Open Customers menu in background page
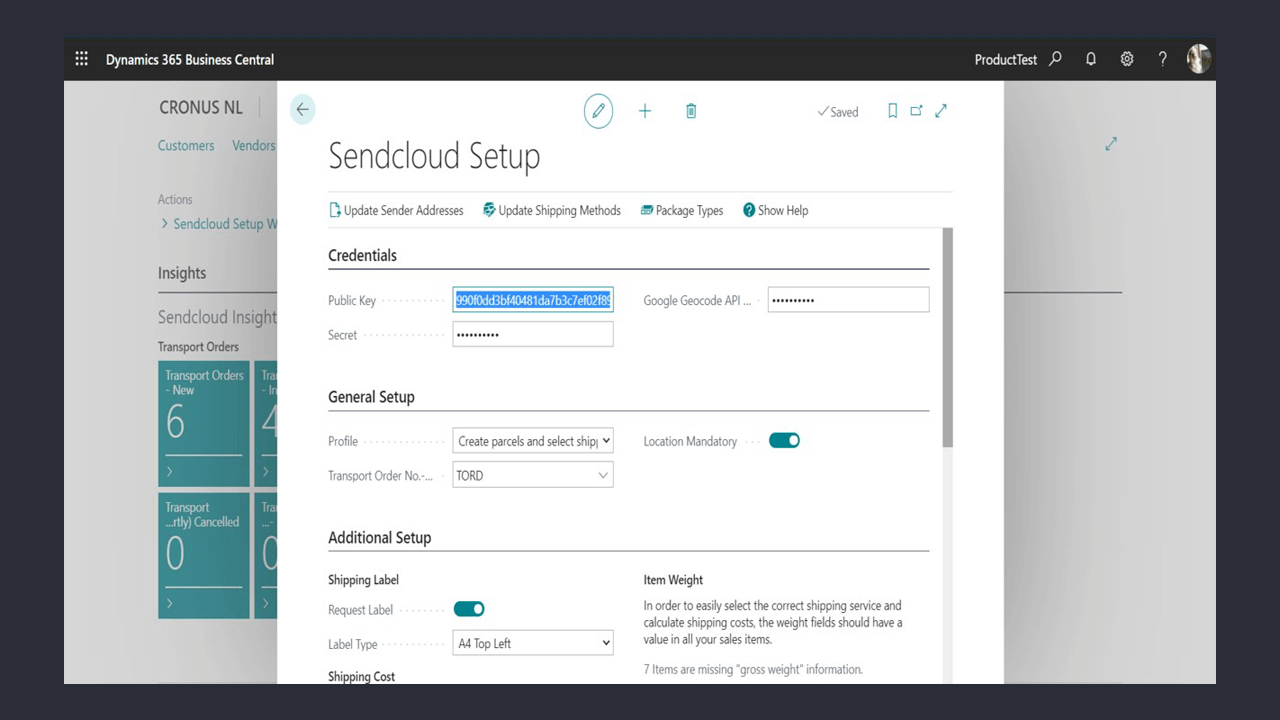 [x=186, y=145]
